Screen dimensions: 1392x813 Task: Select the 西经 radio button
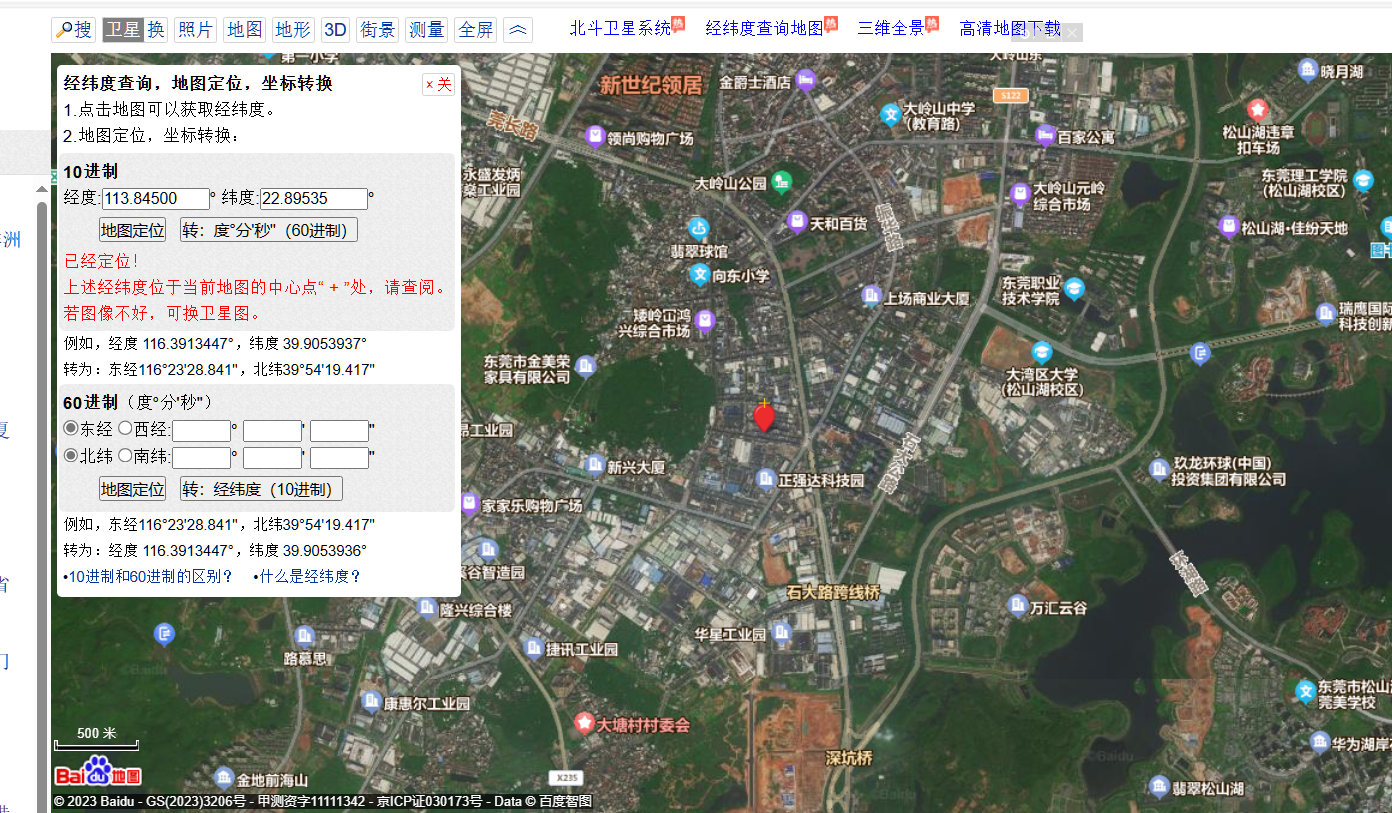125,428
